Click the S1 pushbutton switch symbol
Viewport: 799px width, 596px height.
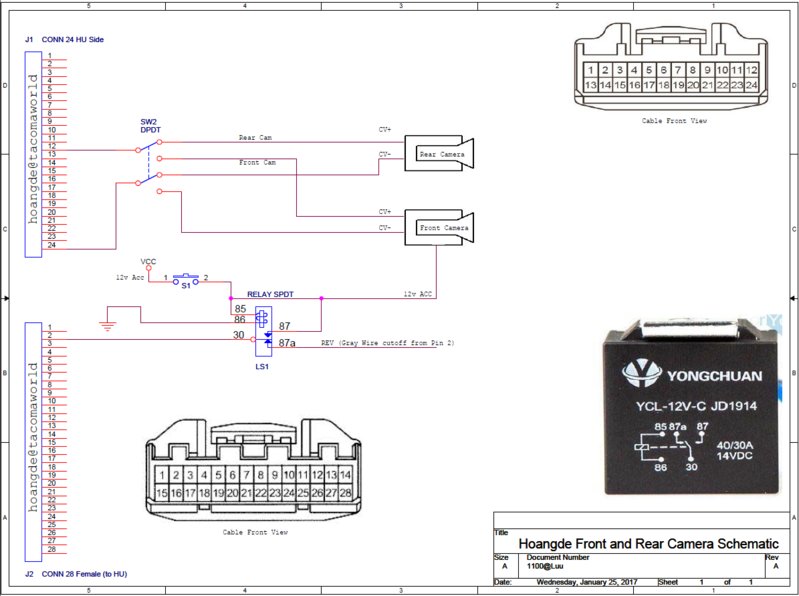coord(185,279)
